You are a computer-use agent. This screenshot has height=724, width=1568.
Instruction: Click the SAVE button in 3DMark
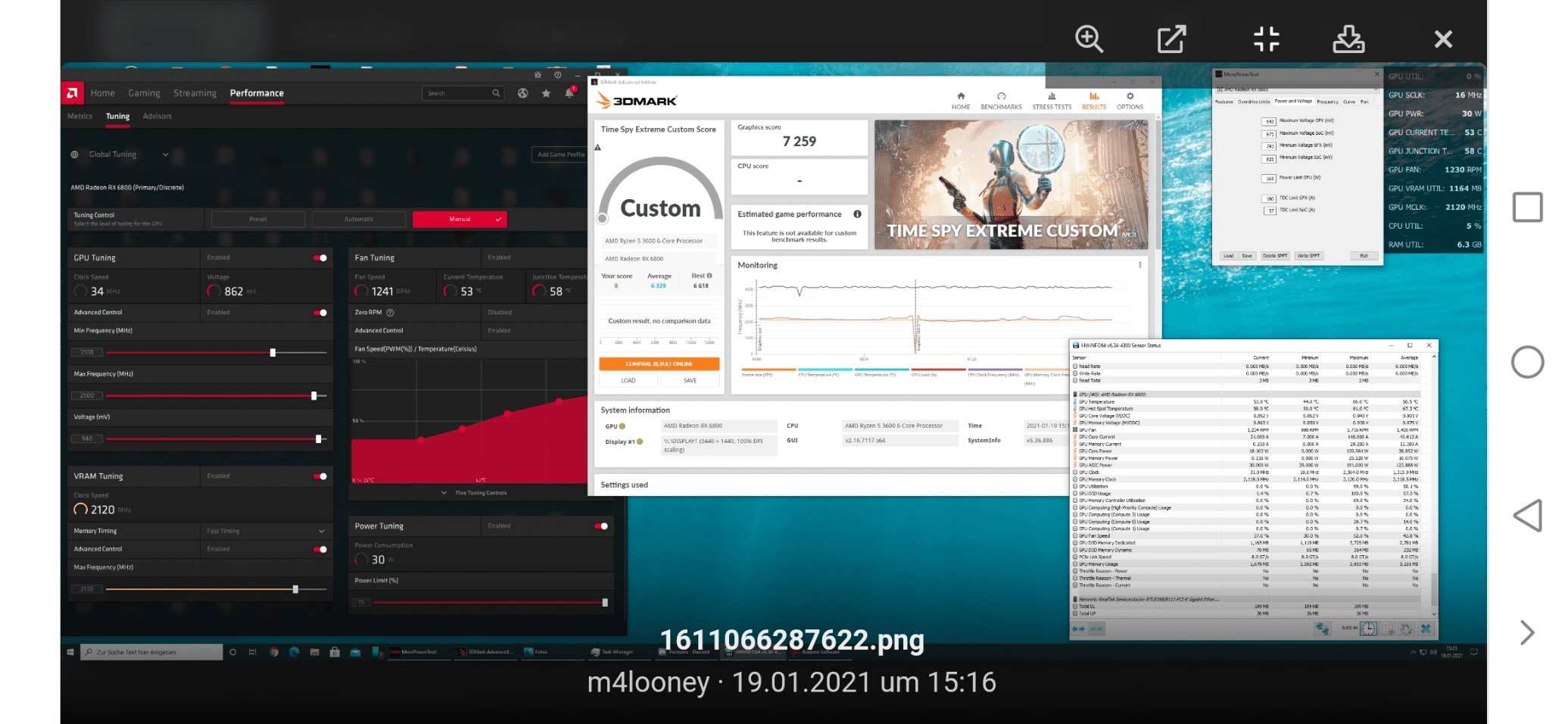tap(690, 381)
